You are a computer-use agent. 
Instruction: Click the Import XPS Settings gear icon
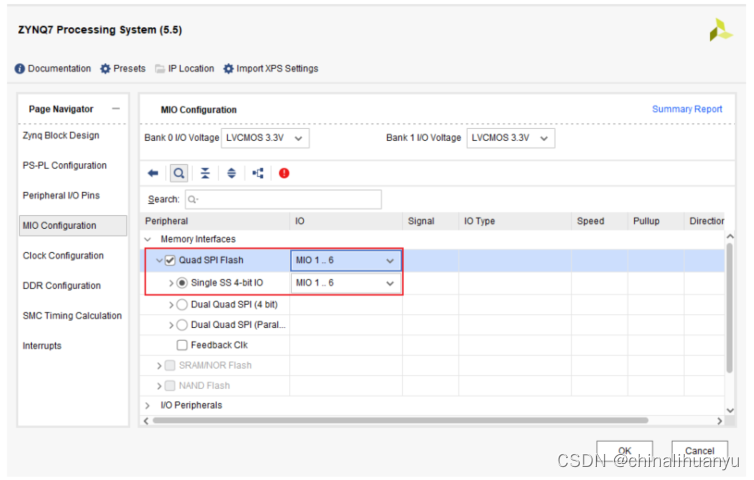click(x=228, y=69)
